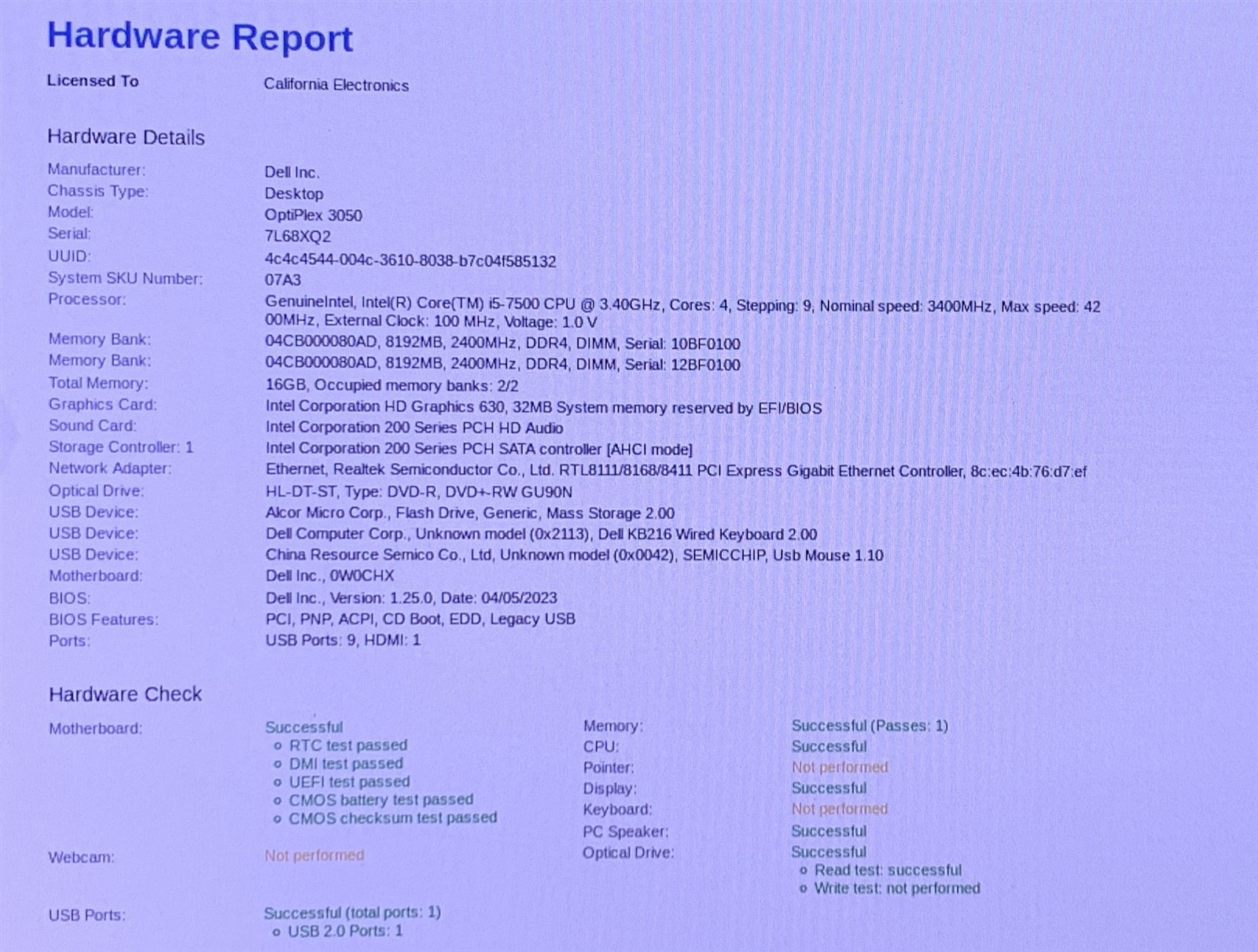
Task: Select USB Ports Successful total ports result
Action: tap(352, 913)
